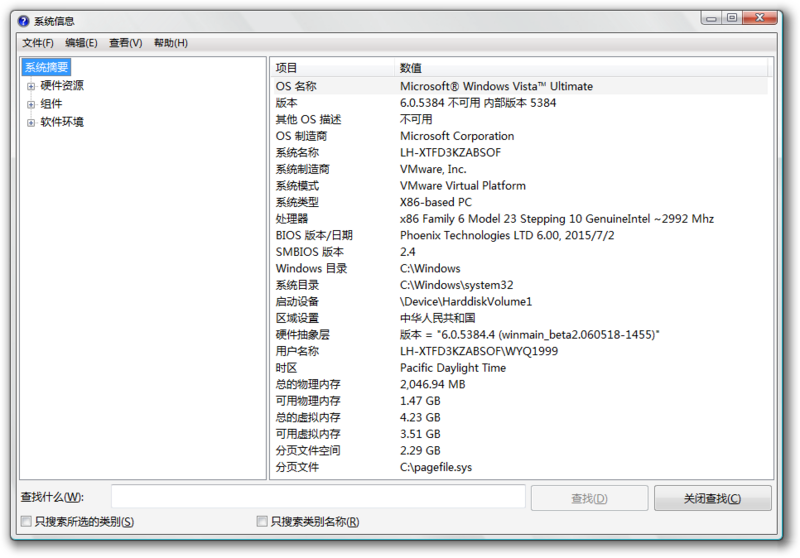Select the value LH-XTFD3KZABSOF

(x=450, y=153)
